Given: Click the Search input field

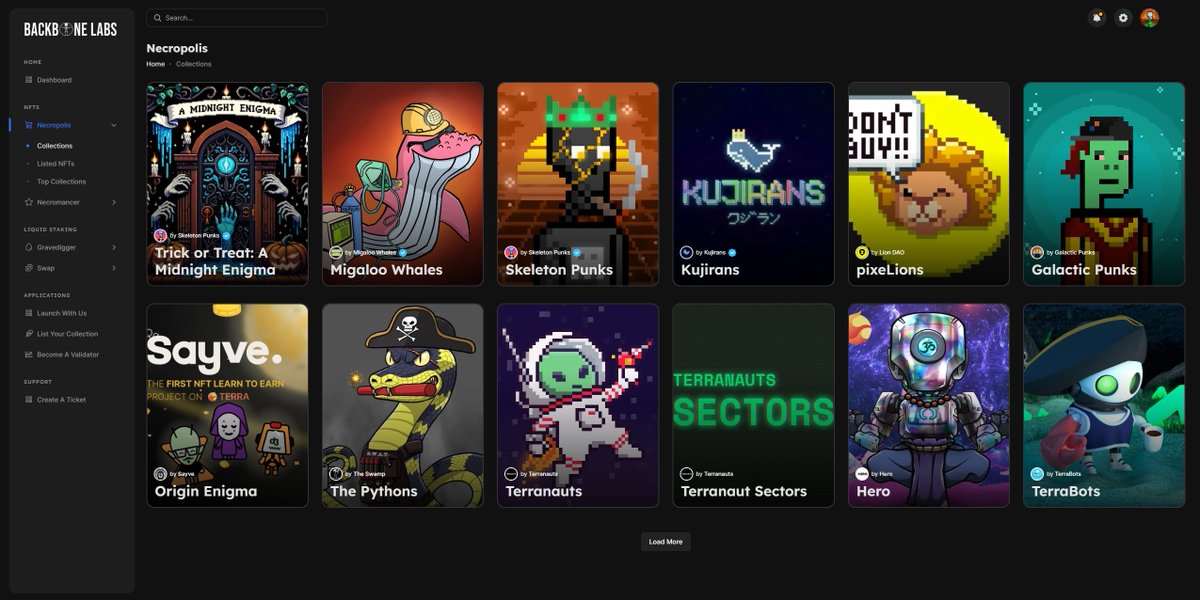Looking at the screenshot, I should [x=236, y=18].
